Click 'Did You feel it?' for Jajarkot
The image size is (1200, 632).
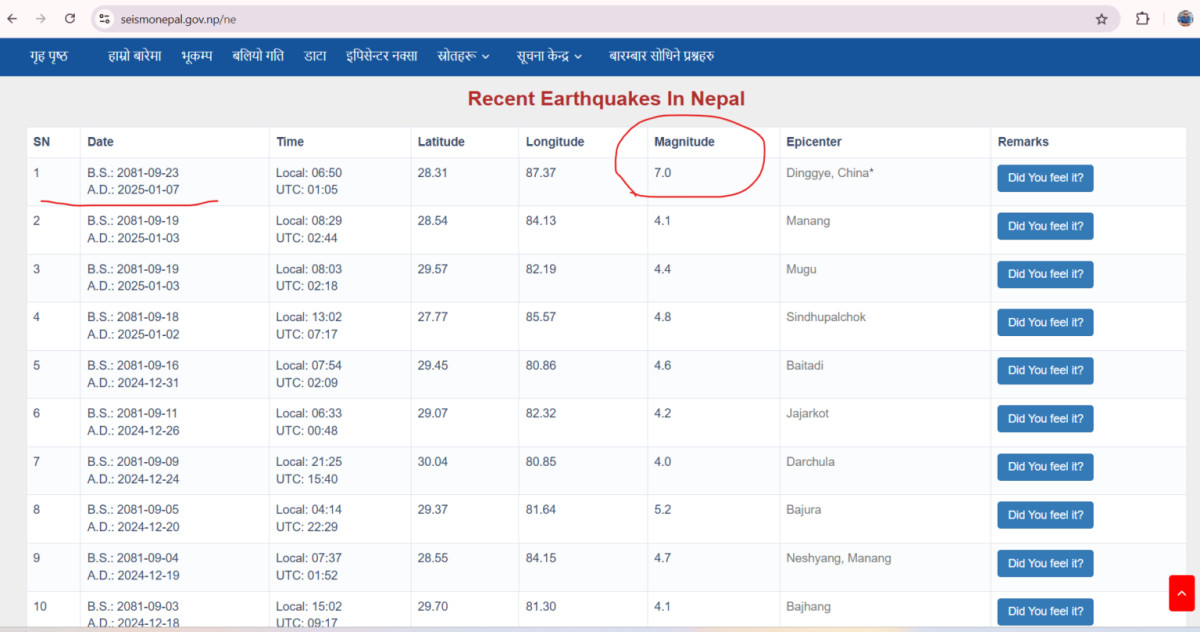point(1045,418)
